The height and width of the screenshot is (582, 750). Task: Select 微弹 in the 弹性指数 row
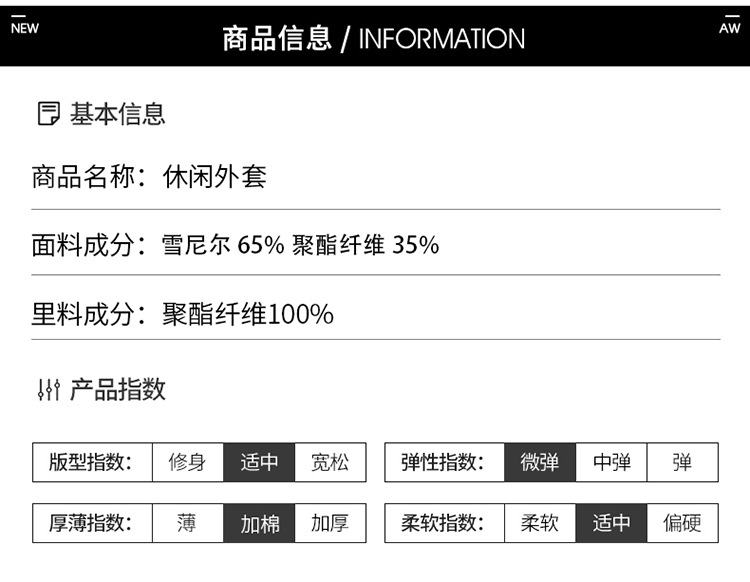coord(540,462)
